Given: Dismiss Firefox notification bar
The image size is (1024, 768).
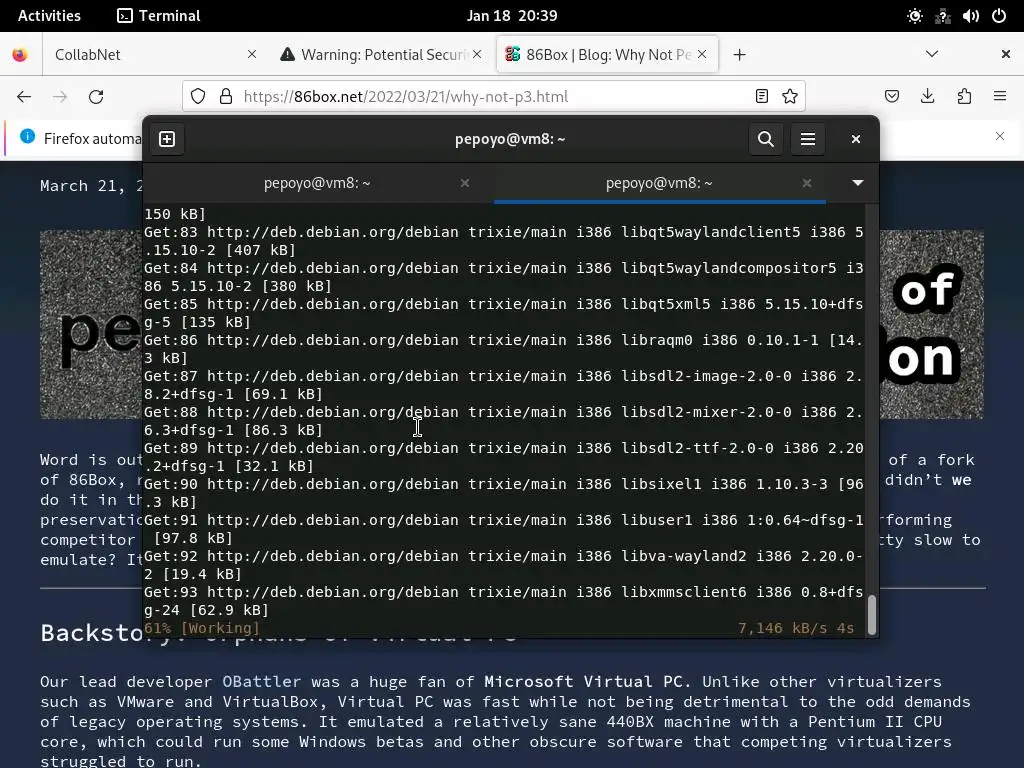Looking at the screenshot, I should [1000, 136].
